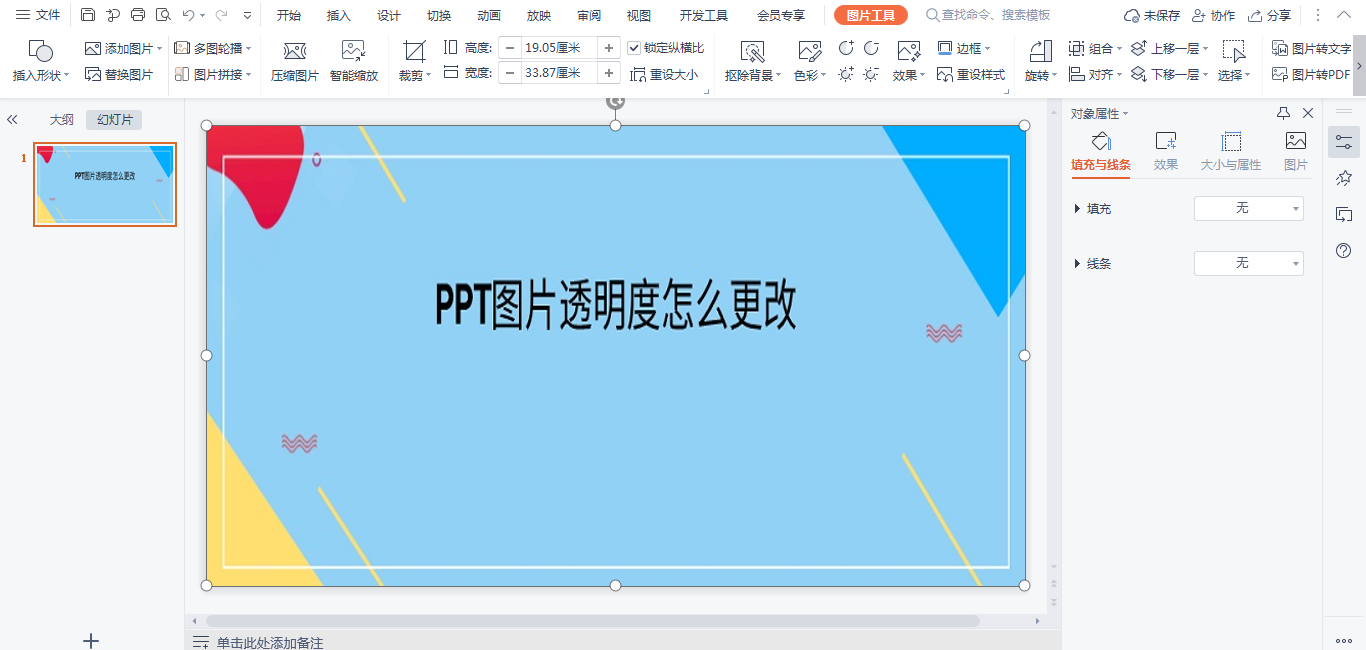Switch to the 图片 properties tab
1366x650 pixels.
click(x=1296, y=152)
